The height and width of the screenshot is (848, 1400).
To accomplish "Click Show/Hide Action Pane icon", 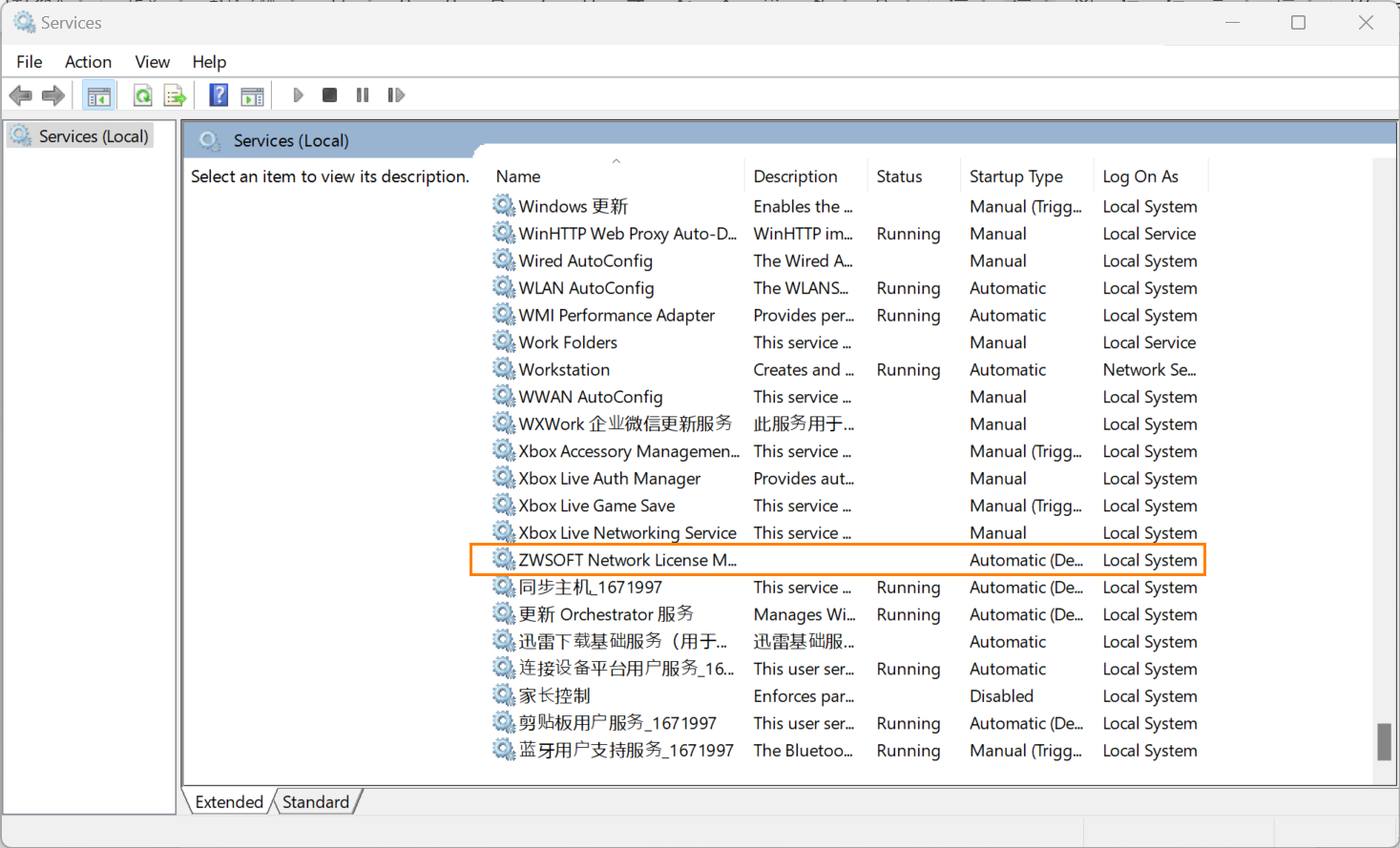I will [252, 95].
